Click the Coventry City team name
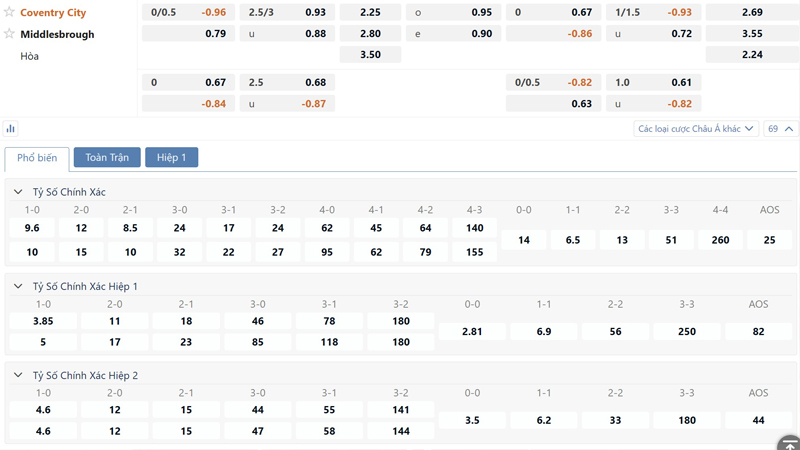 tap(53, 13)
